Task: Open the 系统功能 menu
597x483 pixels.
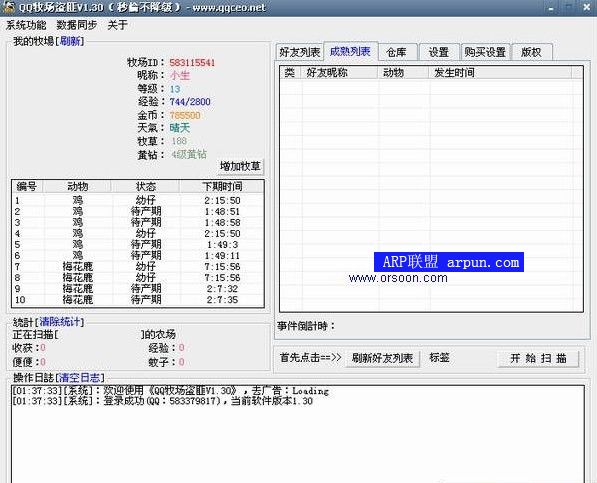Action: tap(26, 25)
